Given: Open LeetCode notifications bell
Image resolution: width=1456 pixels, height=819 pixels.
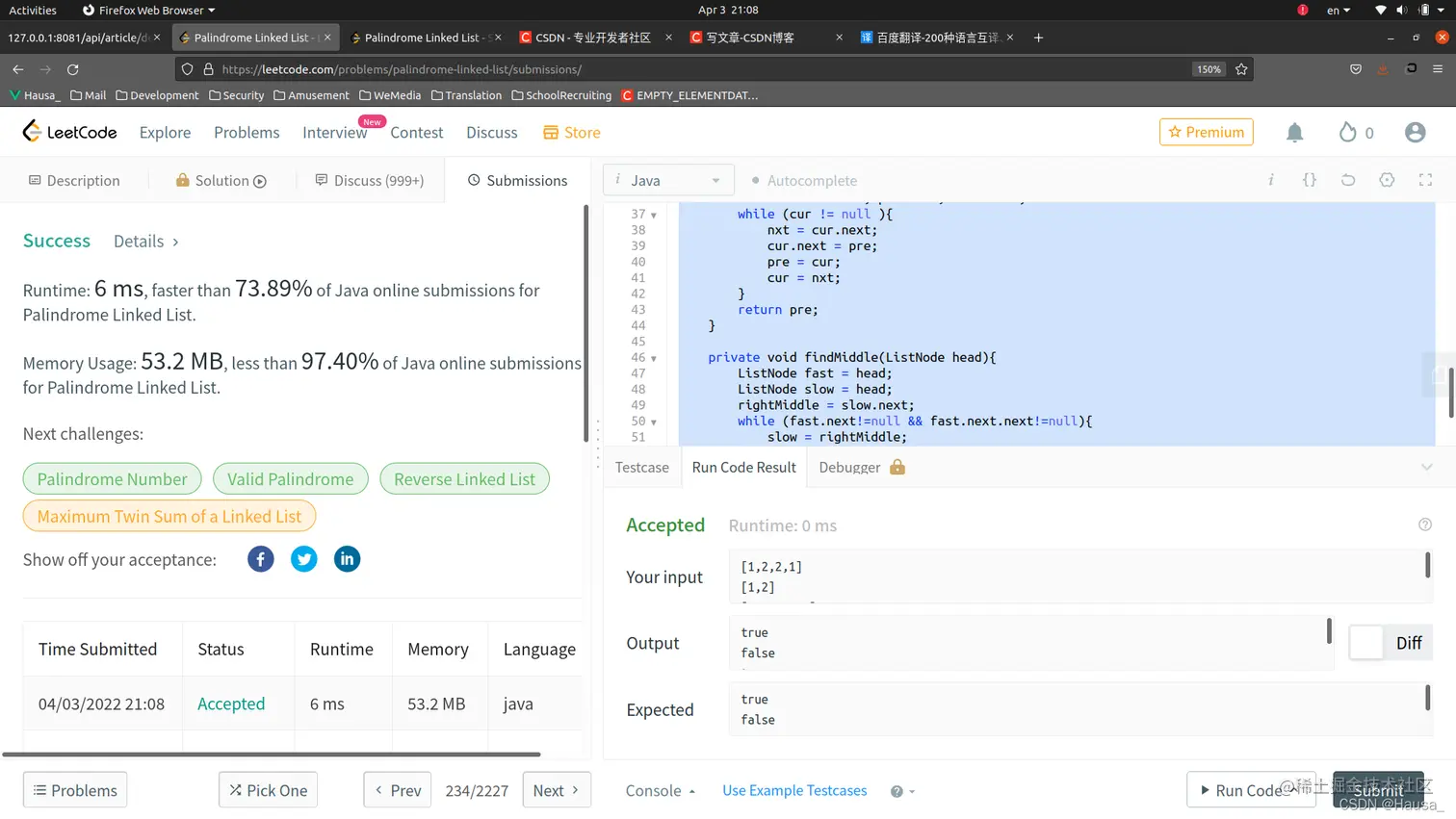Looking at the screenshot, I should (1295, 133).
